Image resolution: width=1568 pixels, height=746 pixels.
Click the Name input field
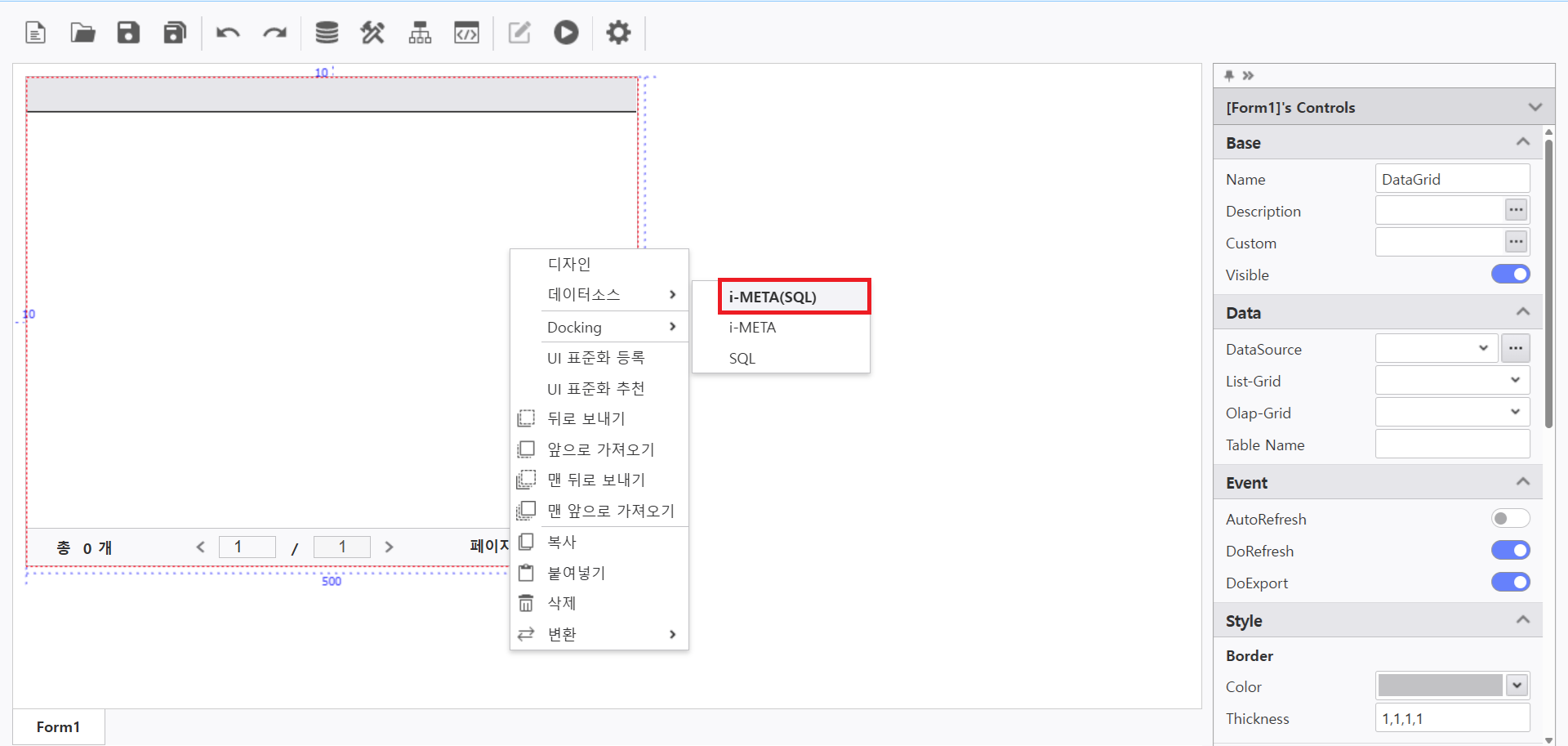click(x=1452, y=178)
